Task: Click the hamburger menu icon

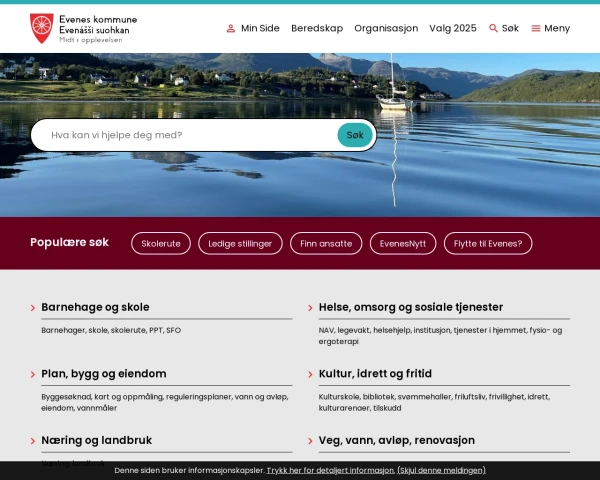Action: click(536, 28)
